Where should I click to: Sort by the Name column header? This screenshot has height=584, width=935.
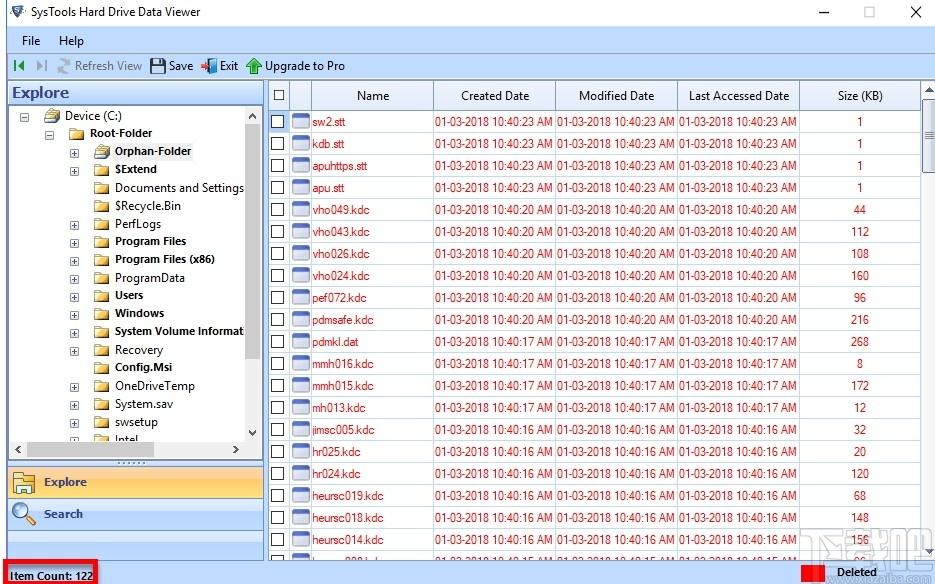pyautogui.click(x=373, y=95)
